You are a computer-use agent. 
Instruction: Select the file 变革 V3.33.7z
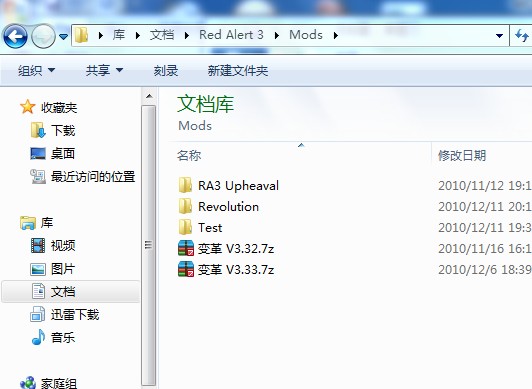click(x=236, y=270)
